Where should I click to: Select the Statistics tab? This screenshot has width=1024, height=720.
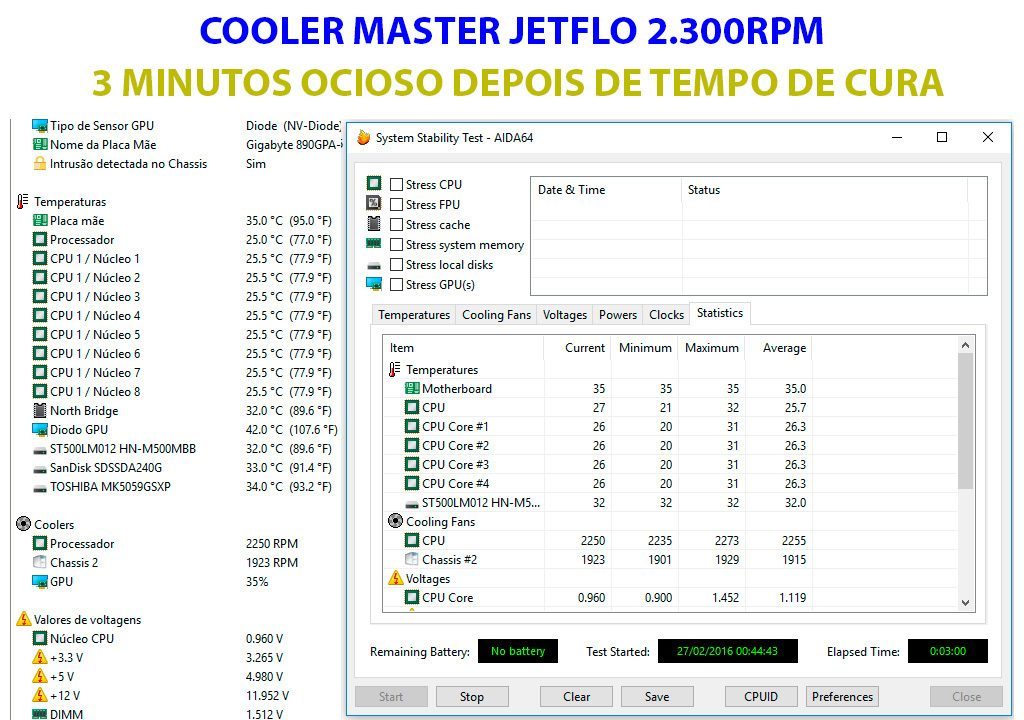point(720,313)
